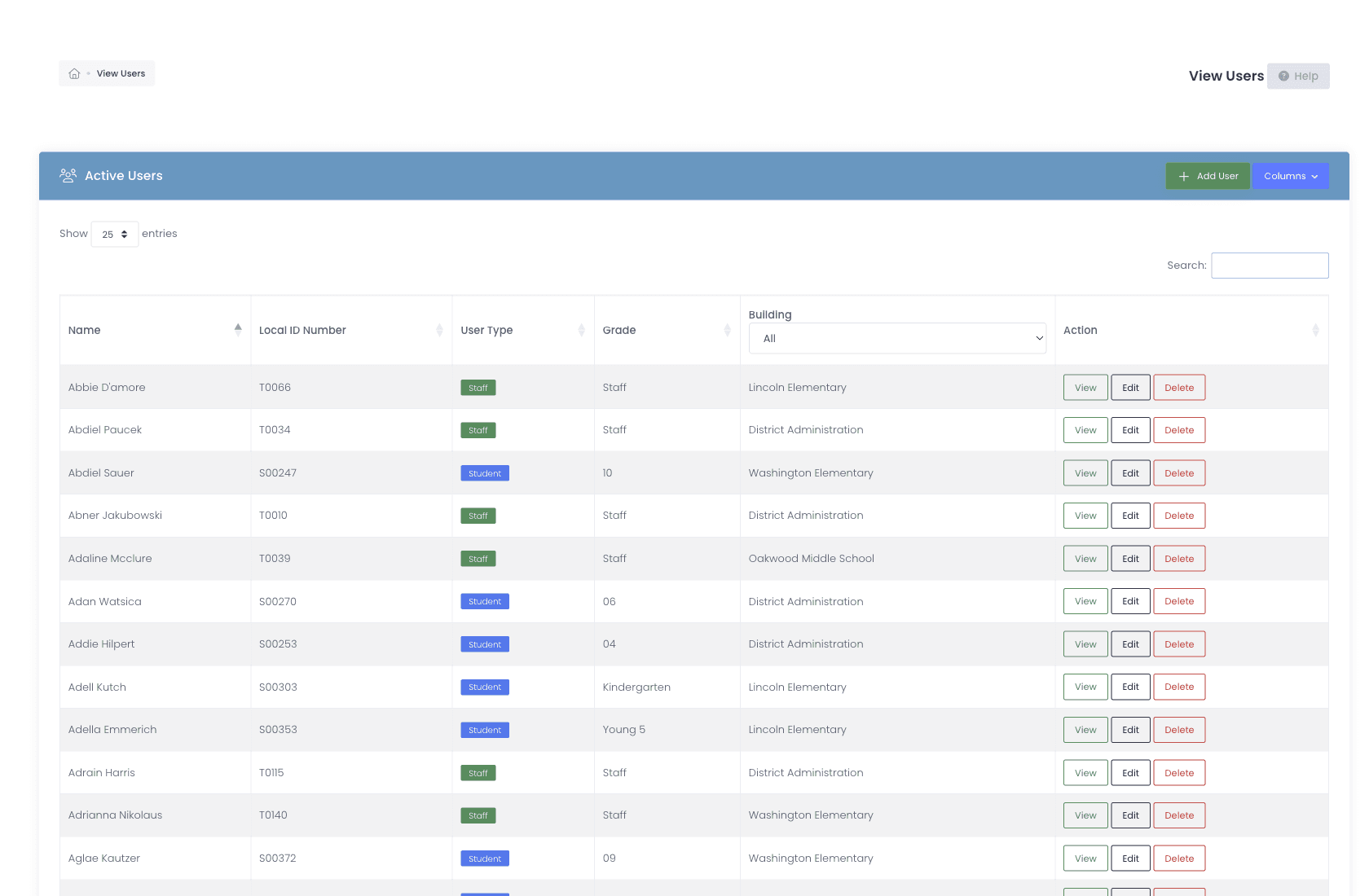This screenshot has height=896, width=1369.
Task: Delete Abbie D'amore user
Action: point(1179,388)
